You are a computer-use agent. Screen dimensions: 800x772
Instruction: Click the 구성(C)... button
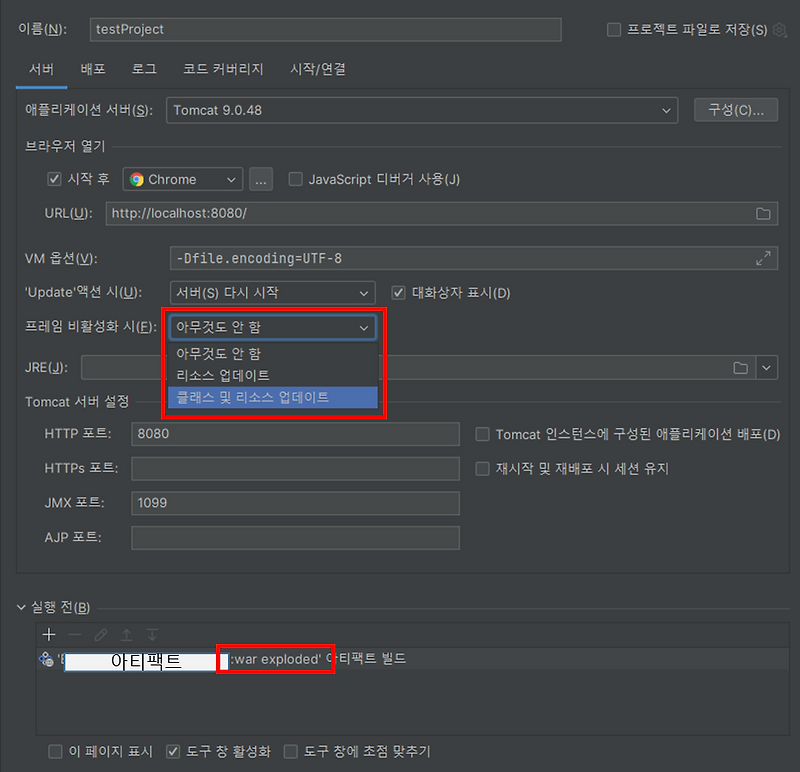(736, 110)
